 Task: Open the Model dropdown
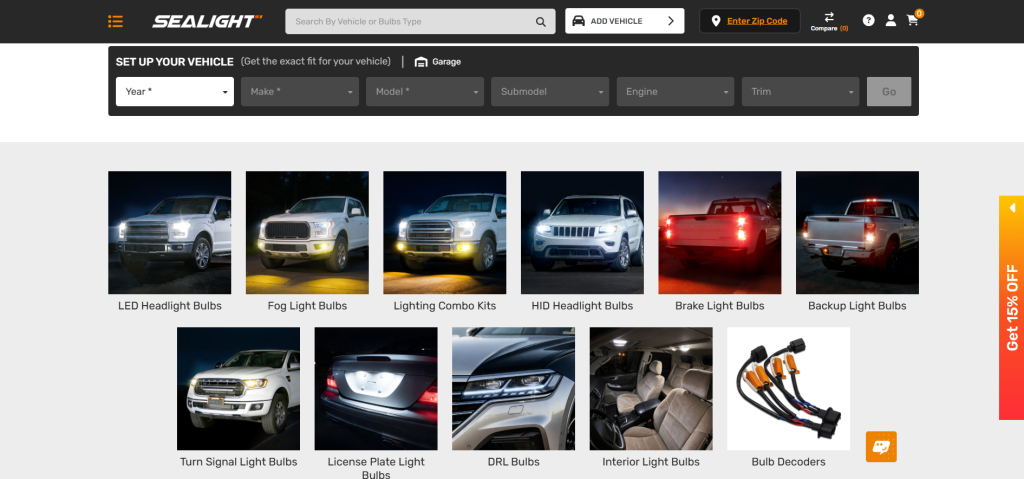425,92
